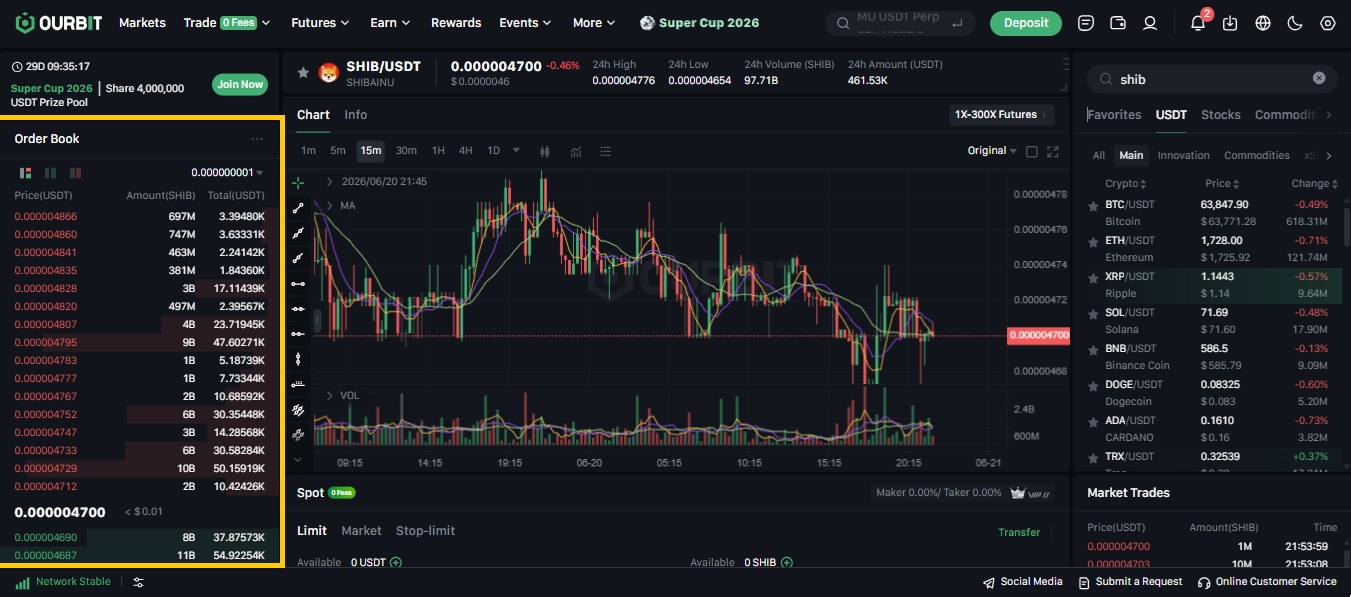Select the price line tool with 123 label
The width and height of the screenshot is (1351, 597).
pos(298,384)
